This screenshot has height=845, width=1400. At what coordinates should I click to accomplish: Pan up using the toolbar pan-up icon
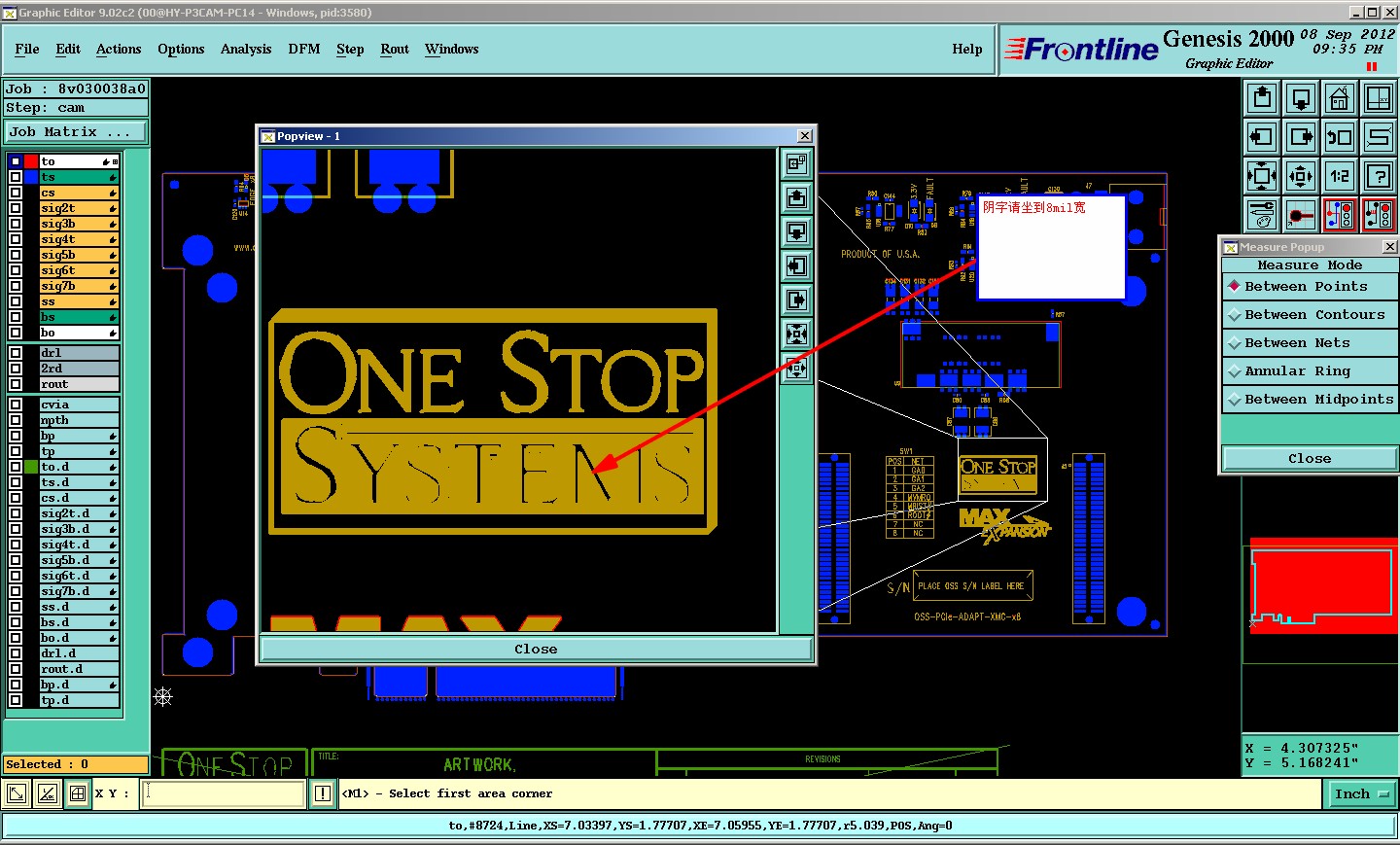coord(1262,98)
